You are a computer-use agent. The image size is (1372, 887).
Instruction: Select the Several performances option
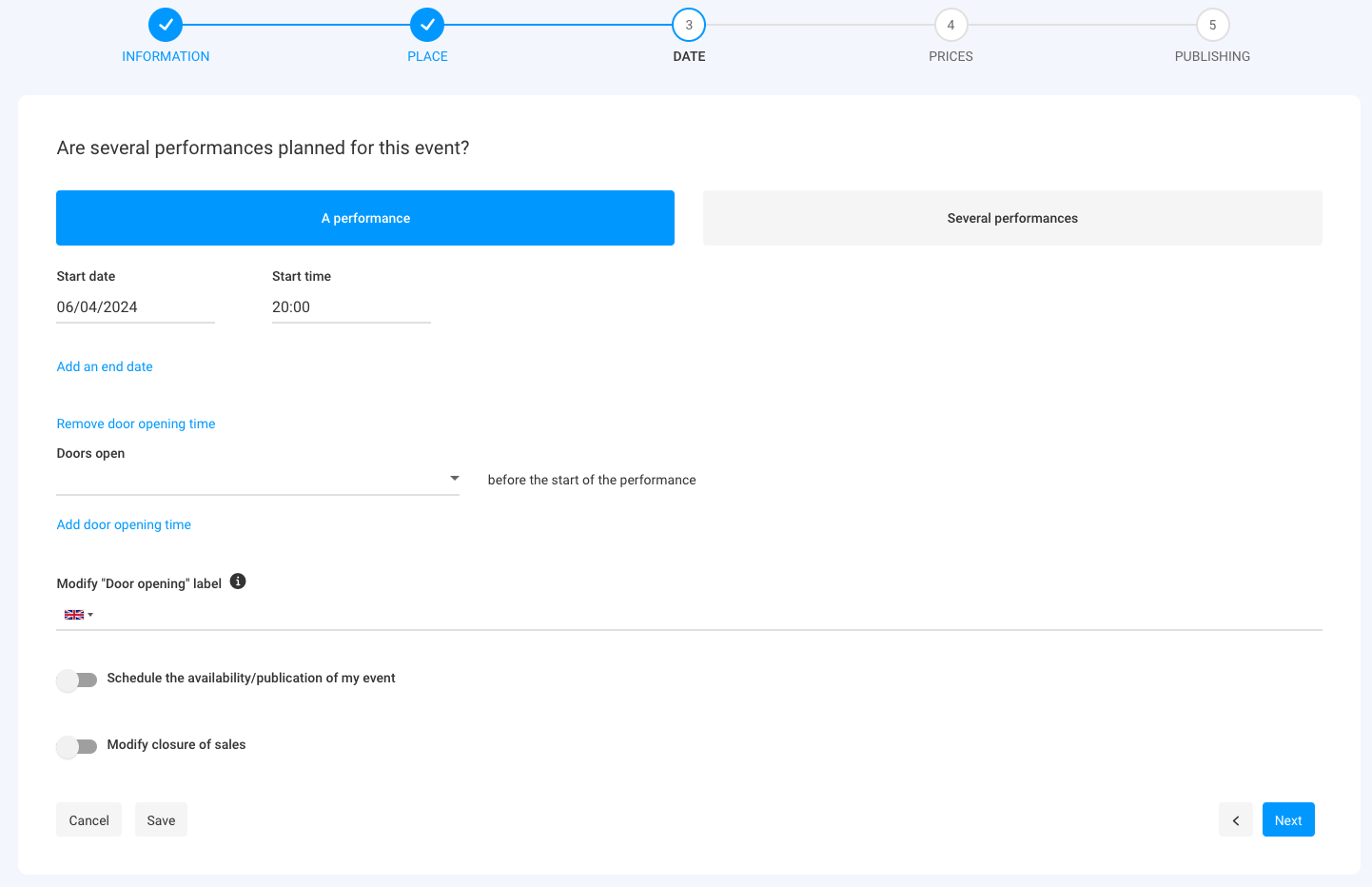tap(1012, 217)
